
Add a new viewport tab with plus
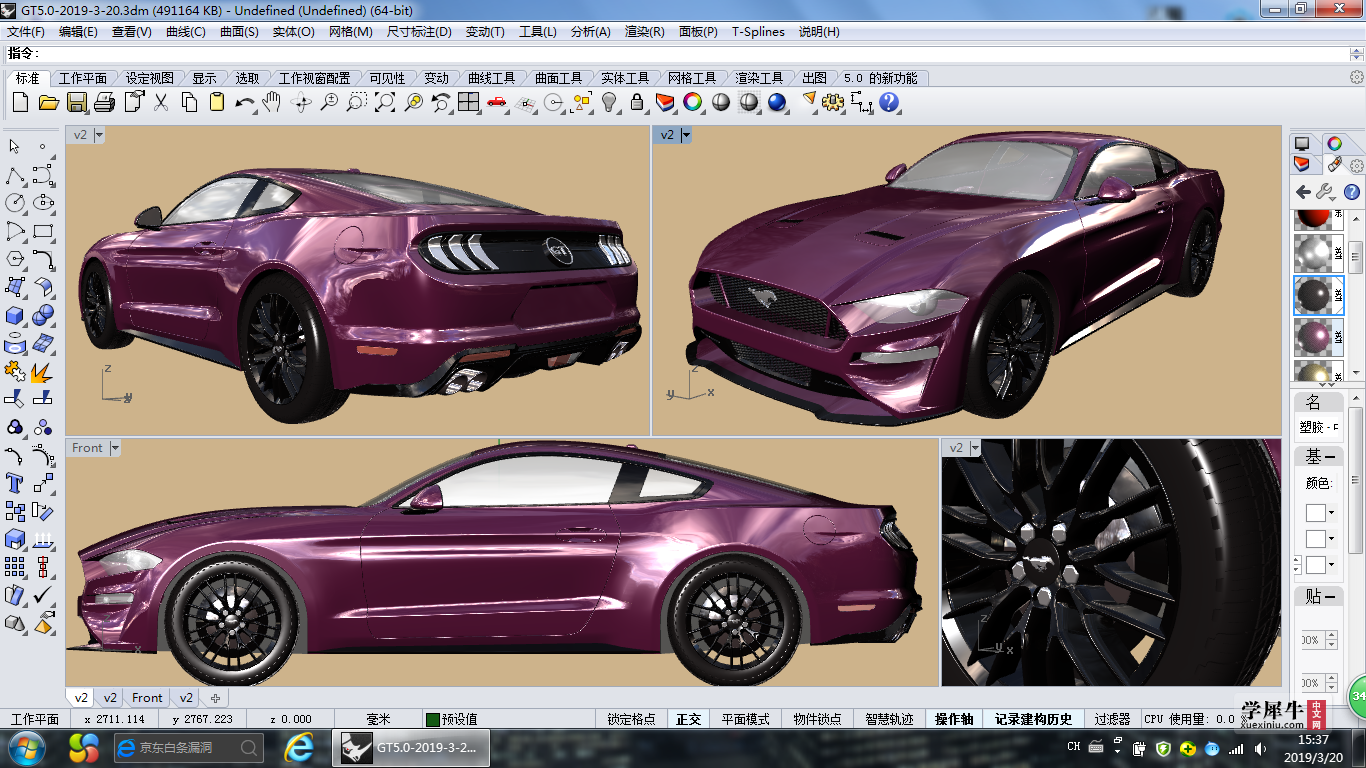click(214, 698)
